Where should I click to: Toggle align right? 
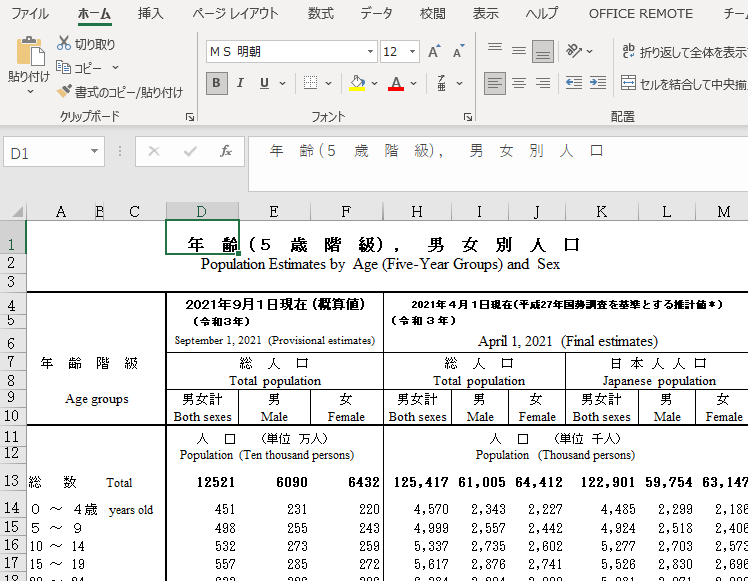click(x=543, y=83)
